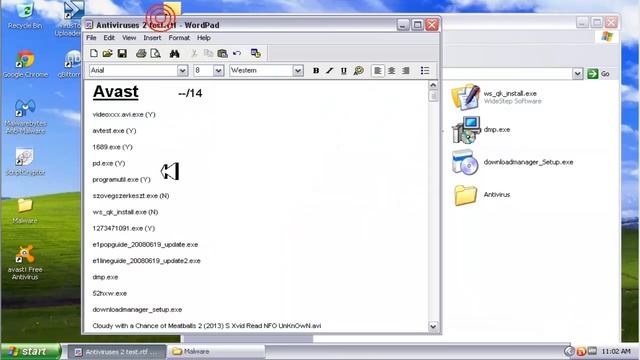Create a new document in WordPad
640x360 pixels.
[94, 53]
